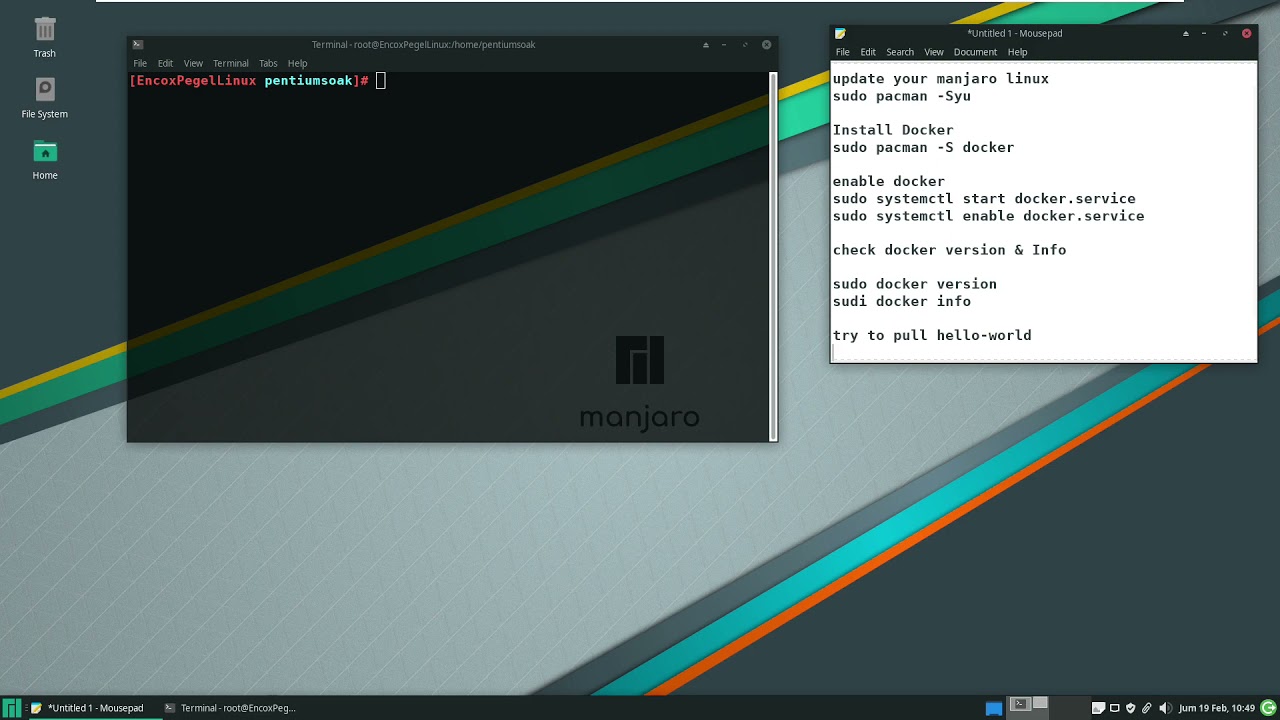Image resolution: width=1280 pixels, height=720 pixels.
Task: Click the line 'Install Docker'
Action: (893, 130)
